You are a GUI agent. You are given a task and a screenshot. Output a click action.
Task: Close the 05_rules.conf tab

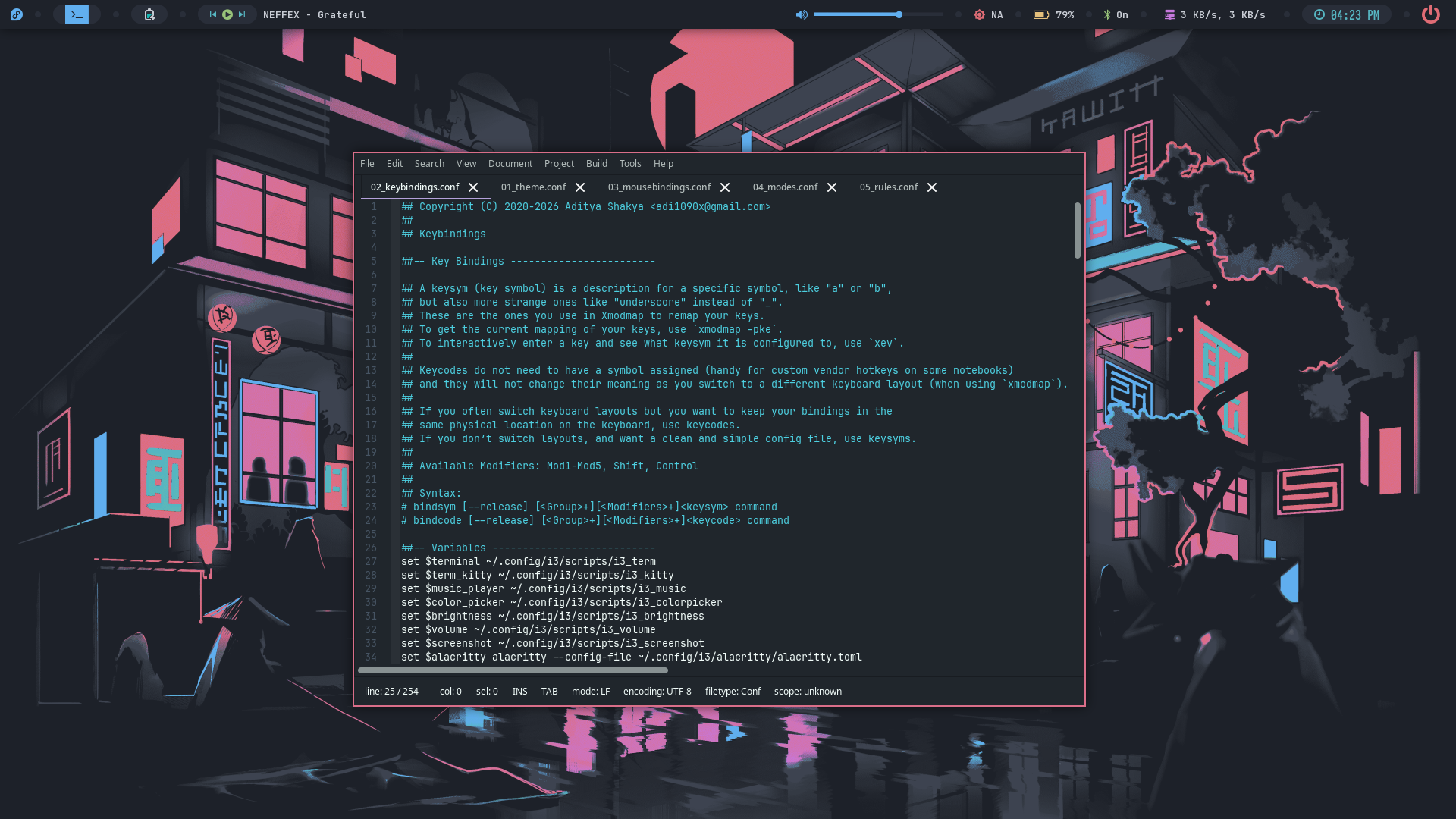(932, 187)
